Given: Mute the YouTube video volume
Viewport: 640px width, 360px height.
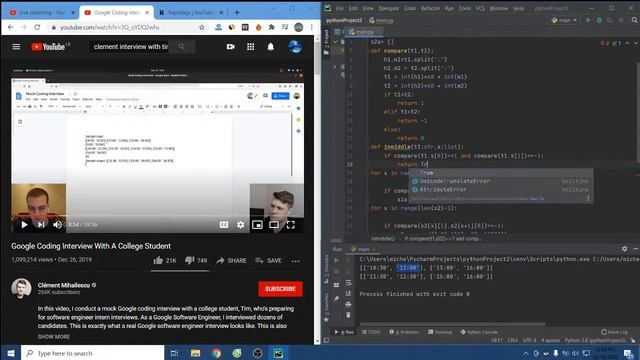Looking at the screenshot, I should 58,224.
